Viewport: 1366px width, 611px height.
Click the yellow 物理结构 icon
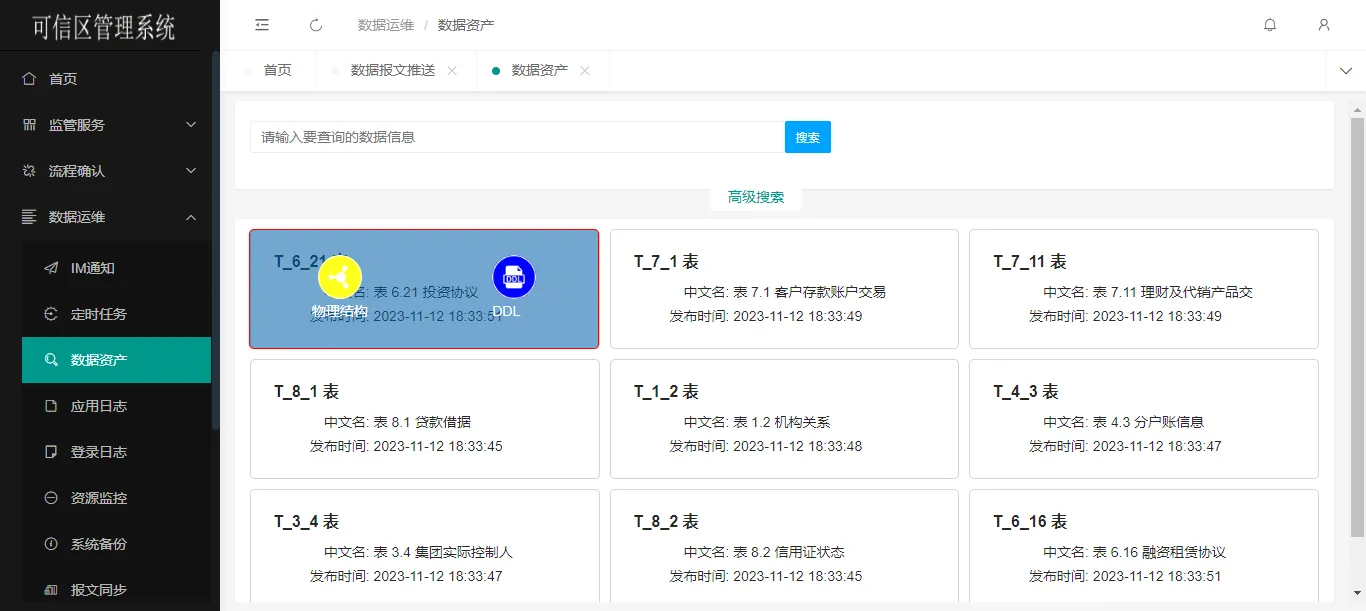[339, 277]
